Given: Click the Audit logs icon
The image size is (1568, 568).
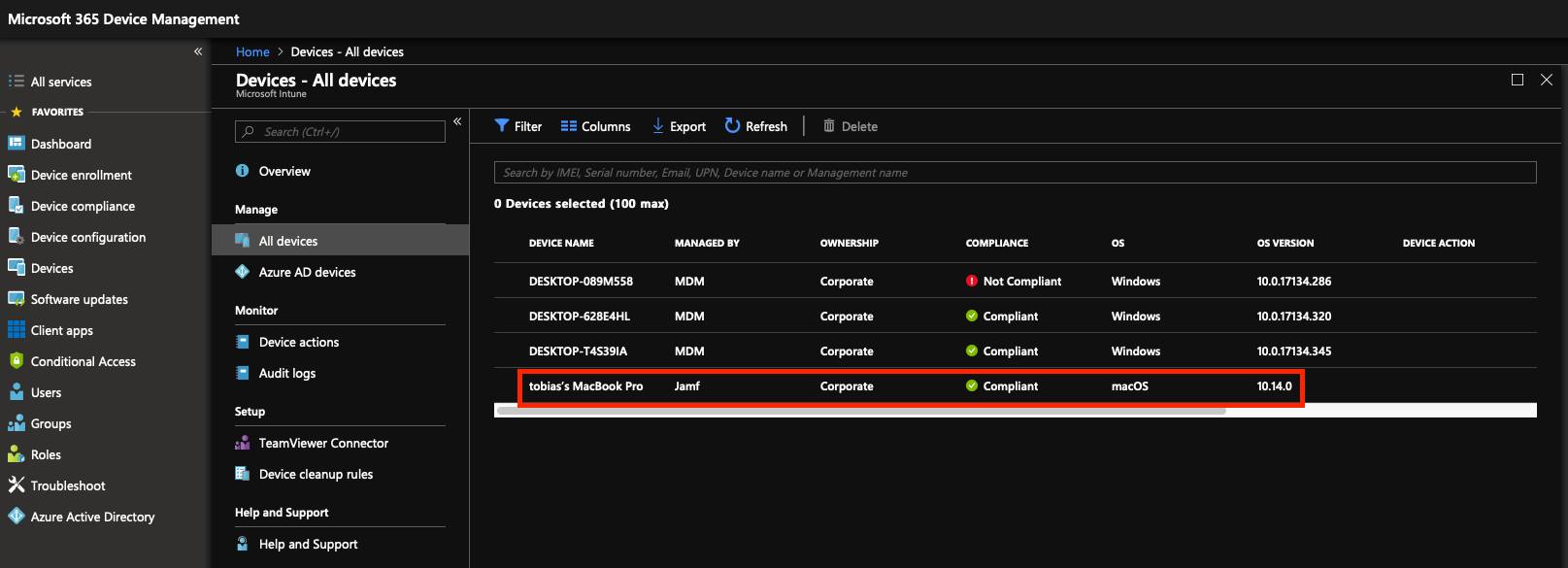Looking at the screenshot, I should point(243,373).
